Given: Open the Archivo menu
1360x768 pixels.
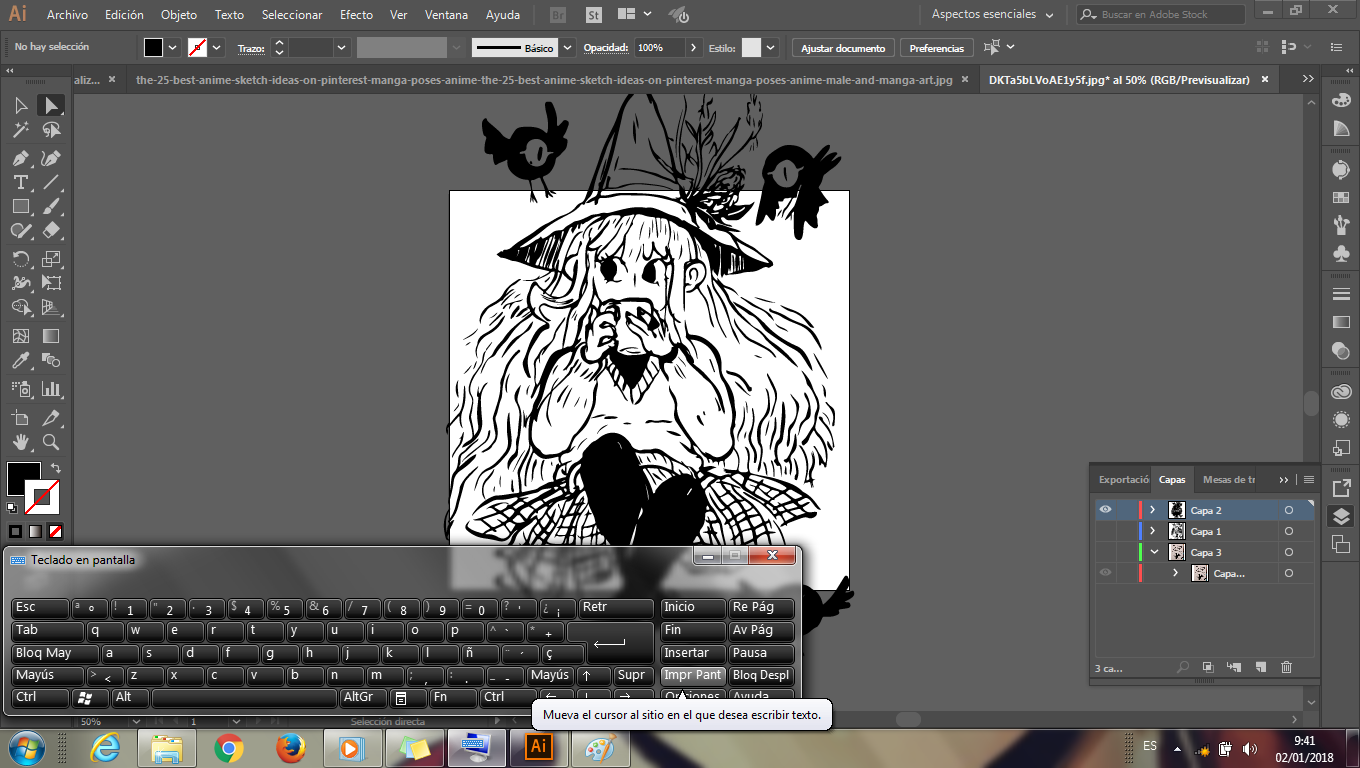Looking at the screenshot, I should [67, 15].
